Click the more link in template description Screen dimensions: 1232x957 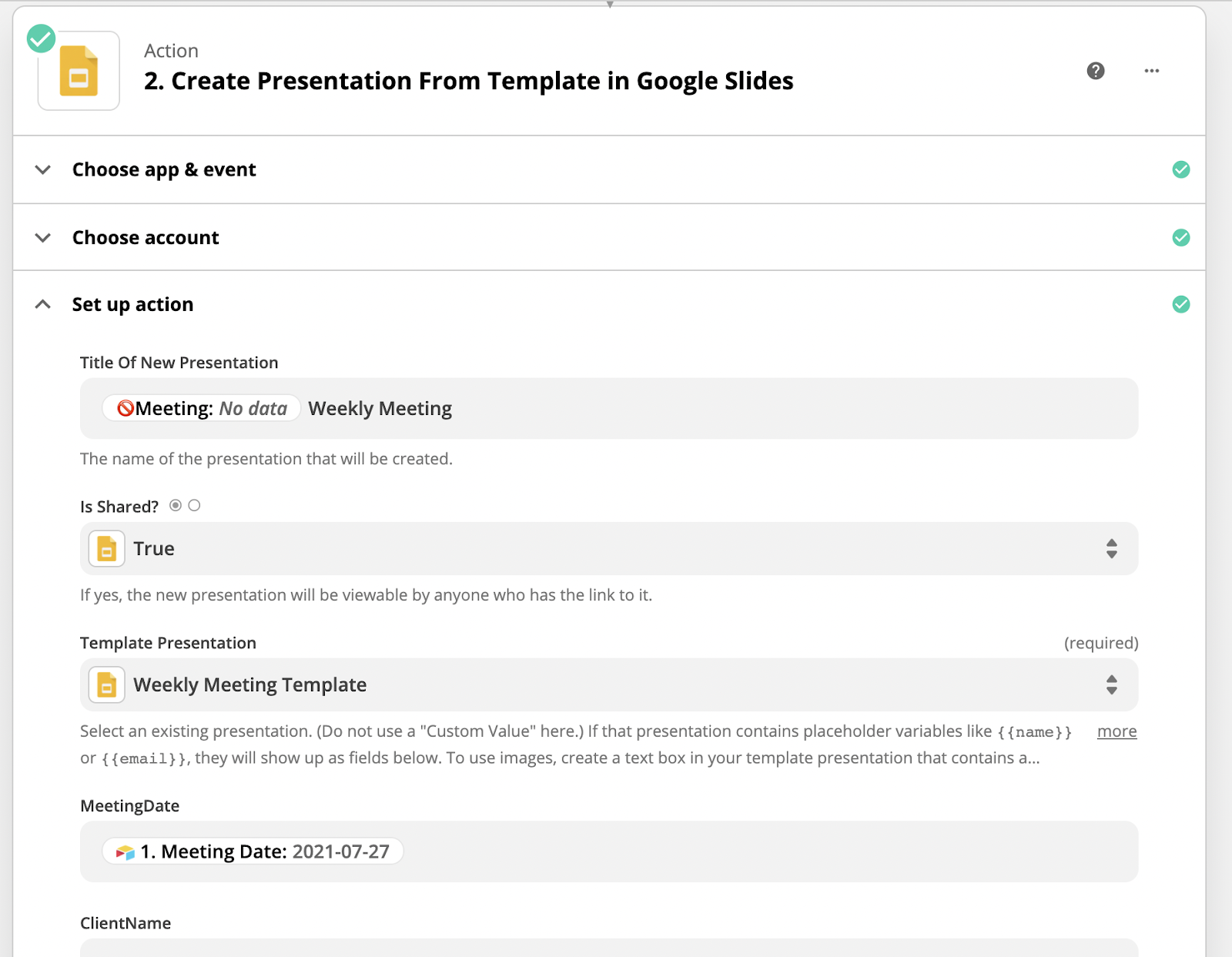pos(1116,731)
